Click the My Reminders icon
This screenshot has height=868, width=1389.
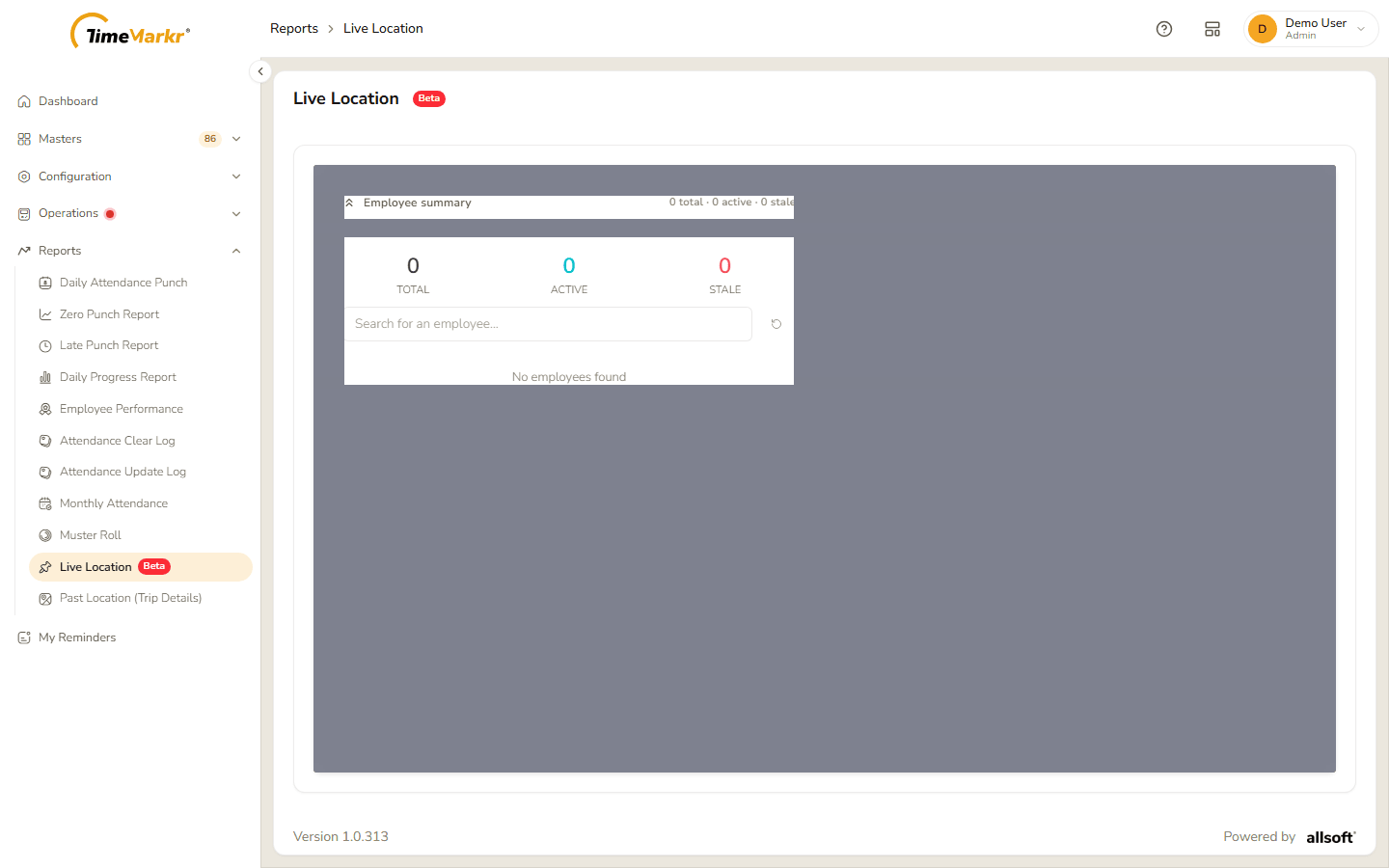point(24,637)
